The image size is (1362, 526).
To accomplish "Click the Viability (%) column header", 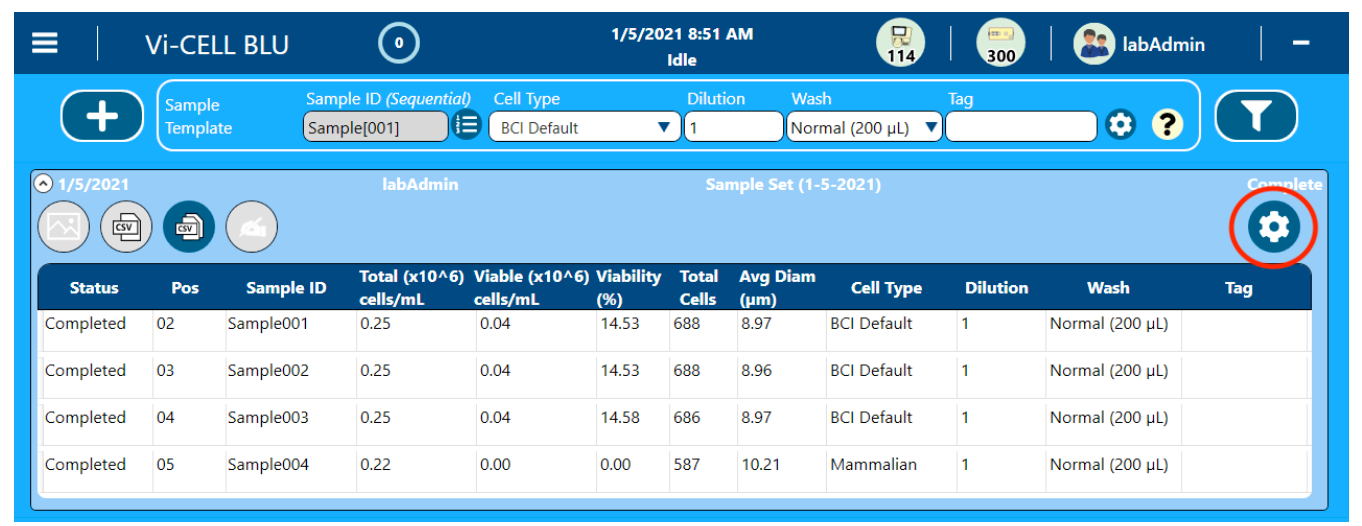I will [x=629, y=287].
